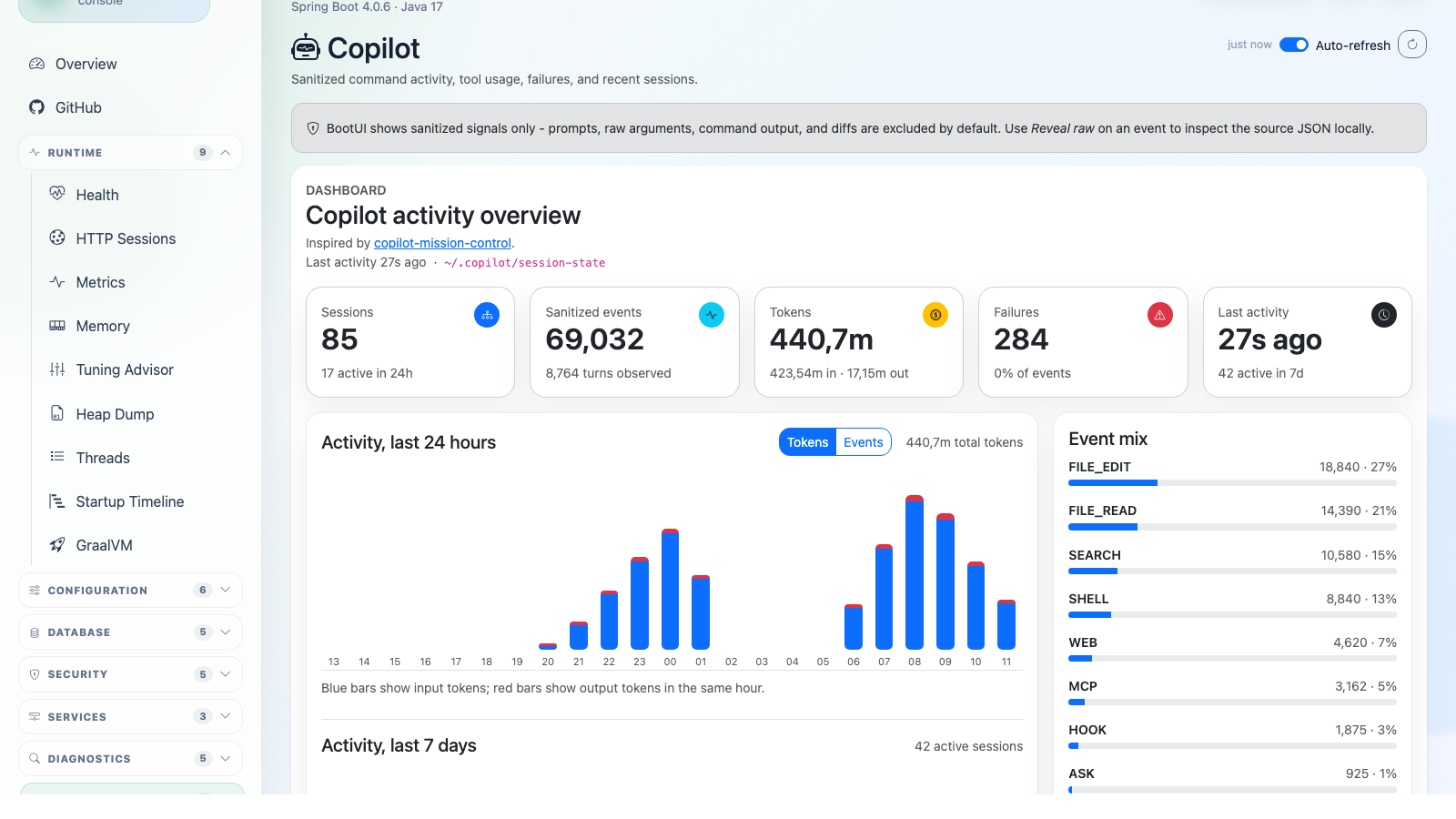Switch the activity chart to Events

864,442
